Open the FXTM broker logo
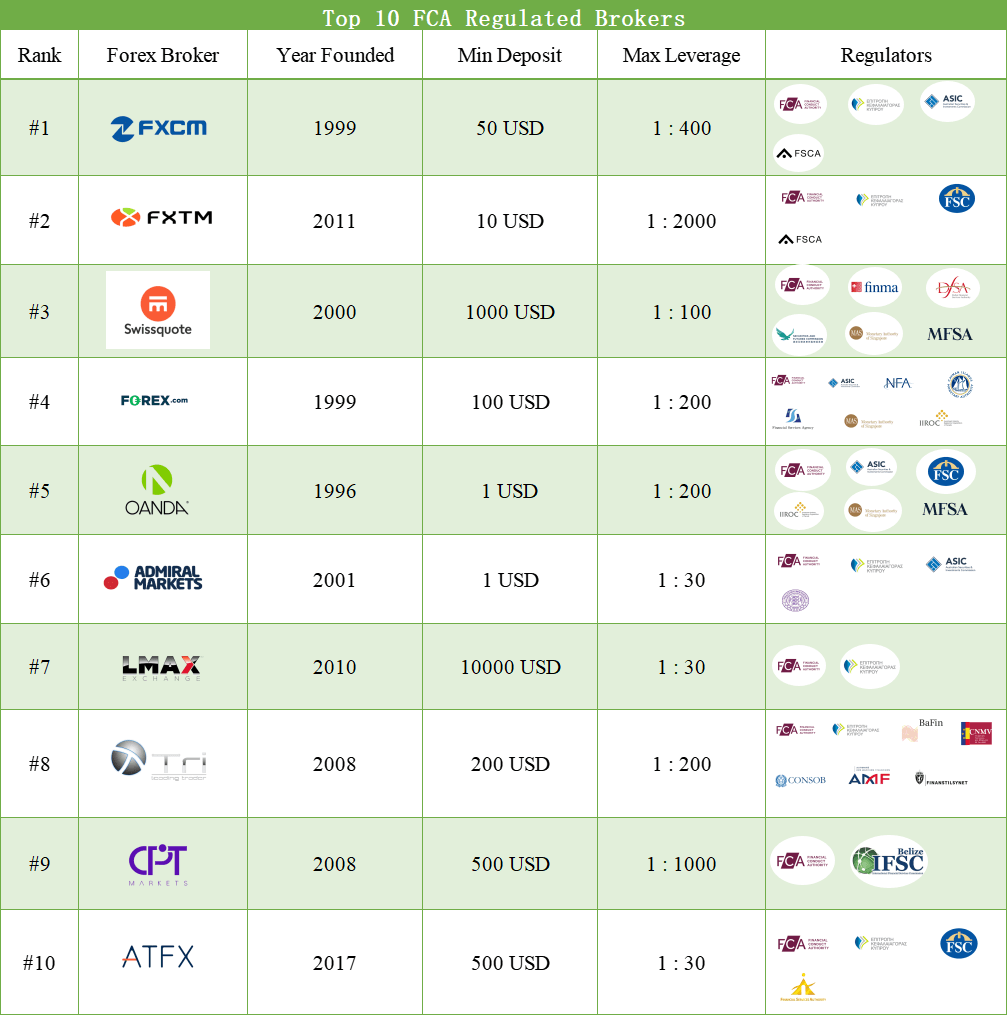This screenshot has width=1007, height=1015. click(x=161, y=217)
